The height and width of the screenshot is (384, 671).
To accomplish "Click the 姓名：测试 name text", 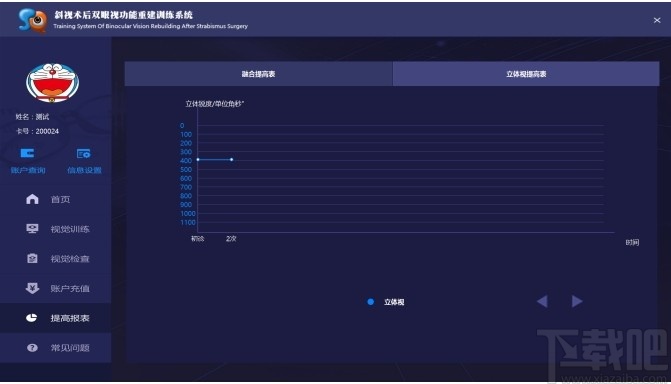I will coord(32,117).
